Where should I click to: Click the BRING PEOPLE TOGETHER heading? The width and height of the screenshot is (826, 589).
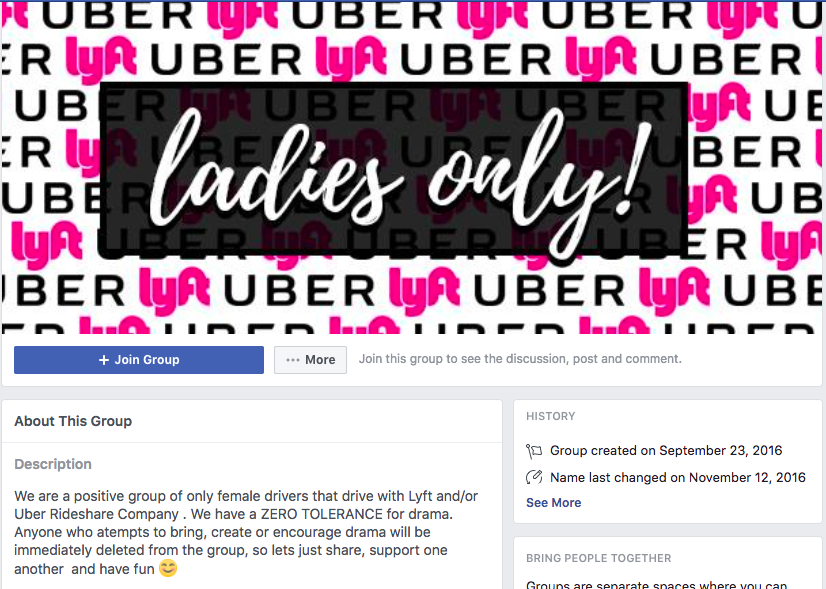pos(598,558)
